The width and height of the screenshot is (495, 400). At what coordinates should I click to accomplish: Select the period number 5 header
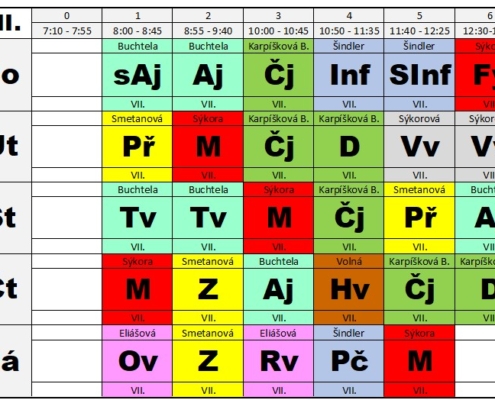(419, 16)
